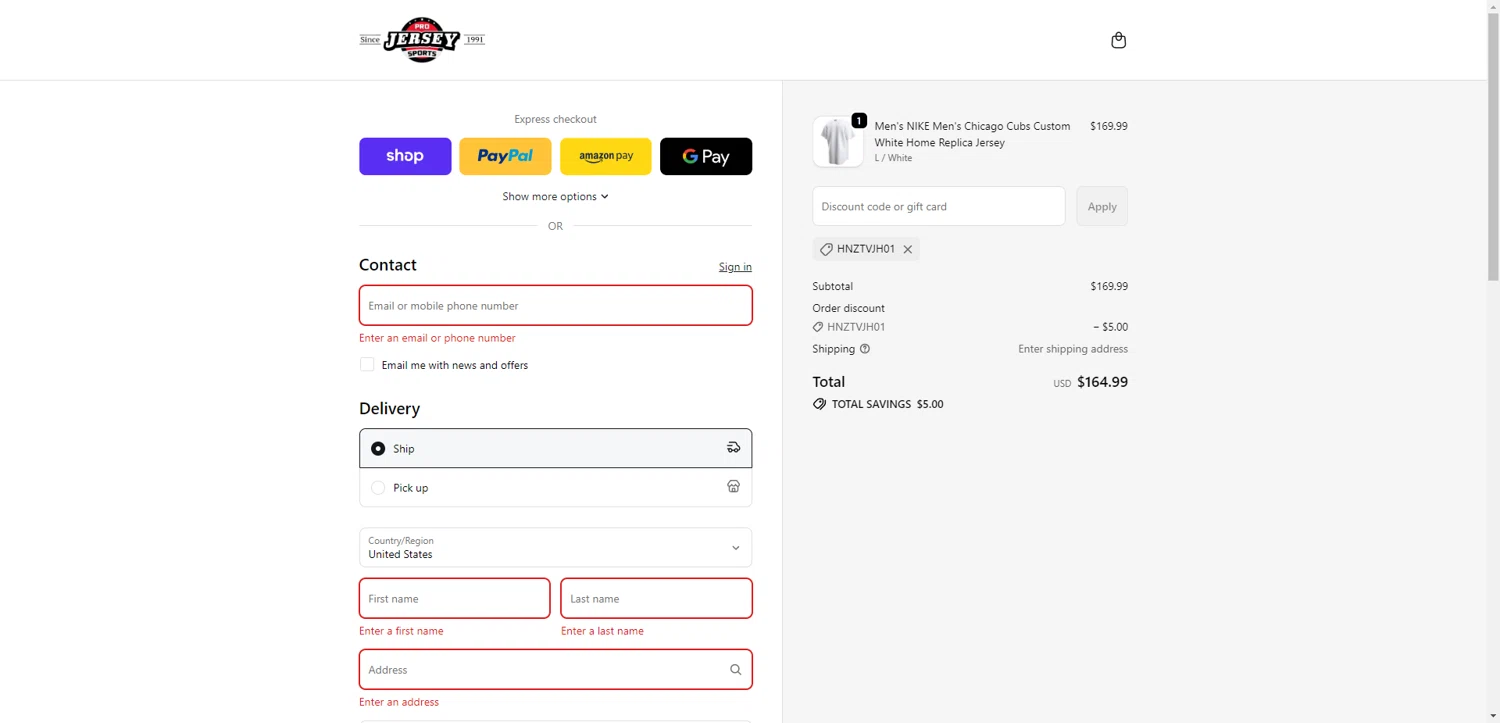Open the shopping bag cart icon
1500x723 pixels.
[x=1118, y=40]
